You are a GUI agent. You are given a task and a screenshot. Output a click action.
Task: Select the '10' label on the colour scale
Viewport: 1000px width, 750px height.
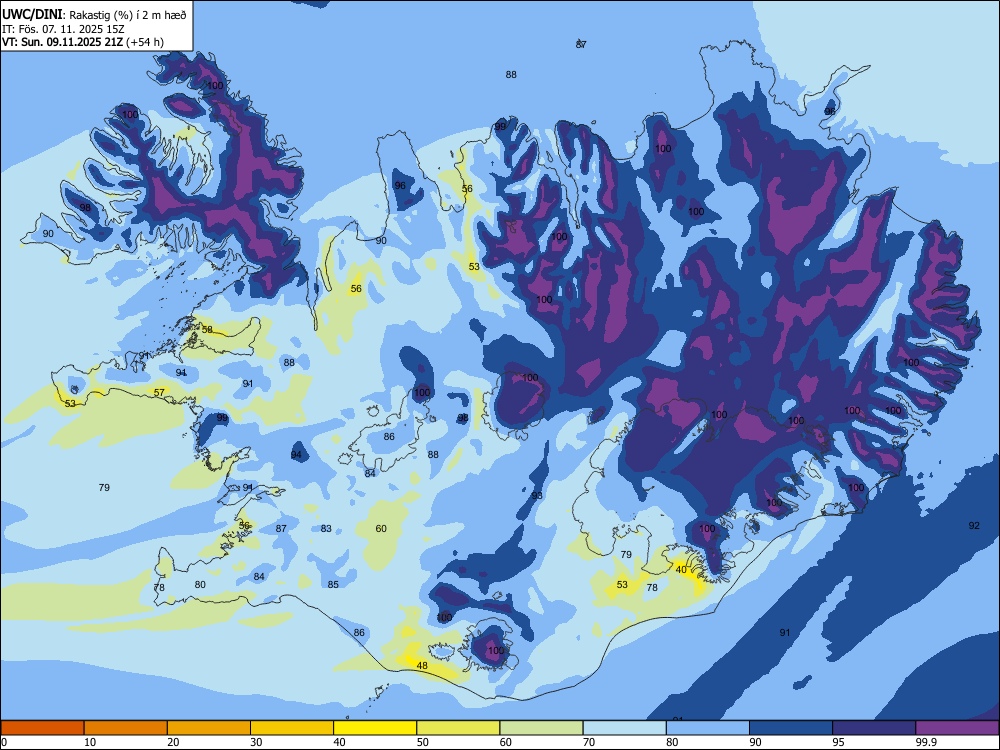click(90, 742)
